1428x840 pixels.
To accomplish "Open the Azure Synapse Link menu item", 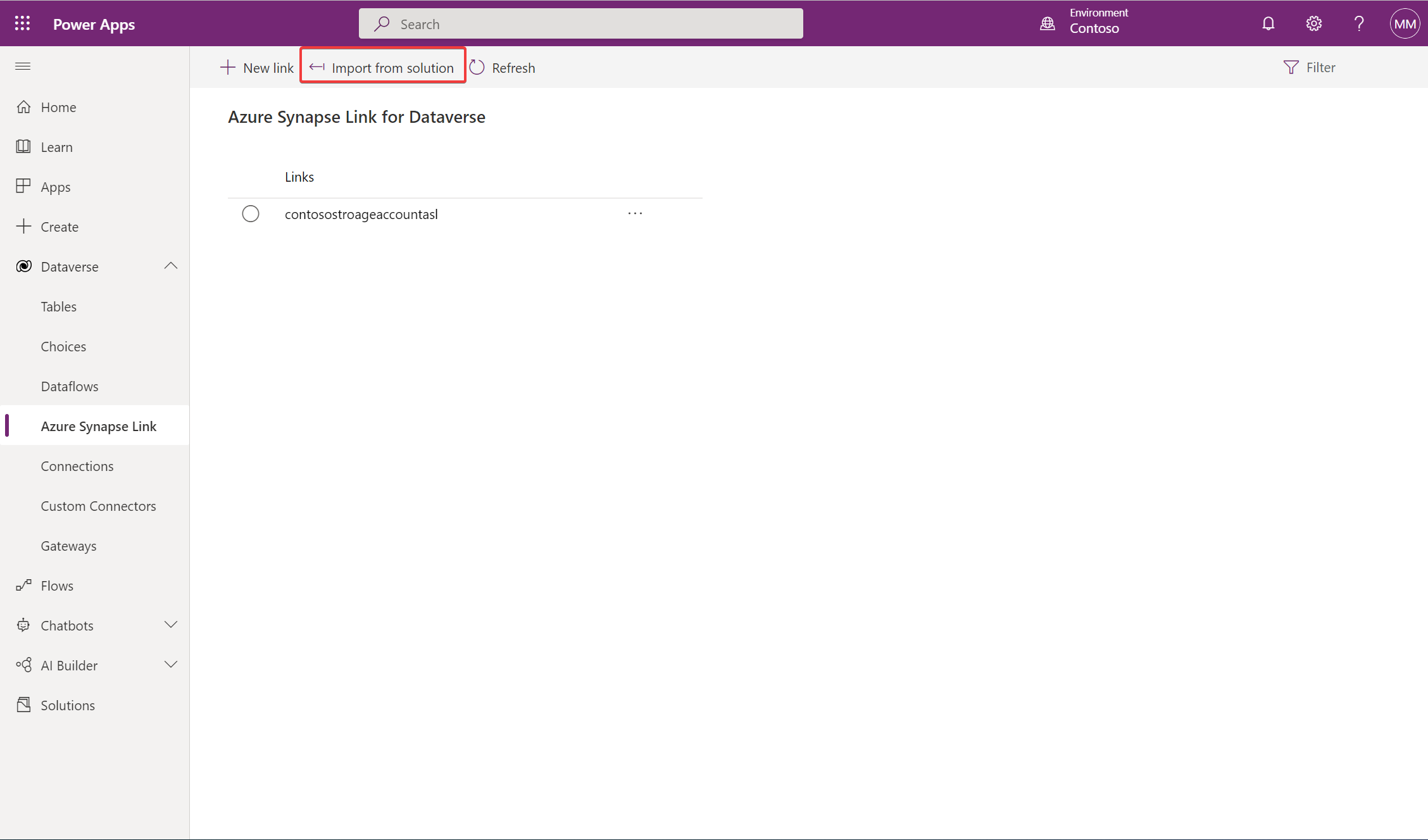I will (98, 425).
